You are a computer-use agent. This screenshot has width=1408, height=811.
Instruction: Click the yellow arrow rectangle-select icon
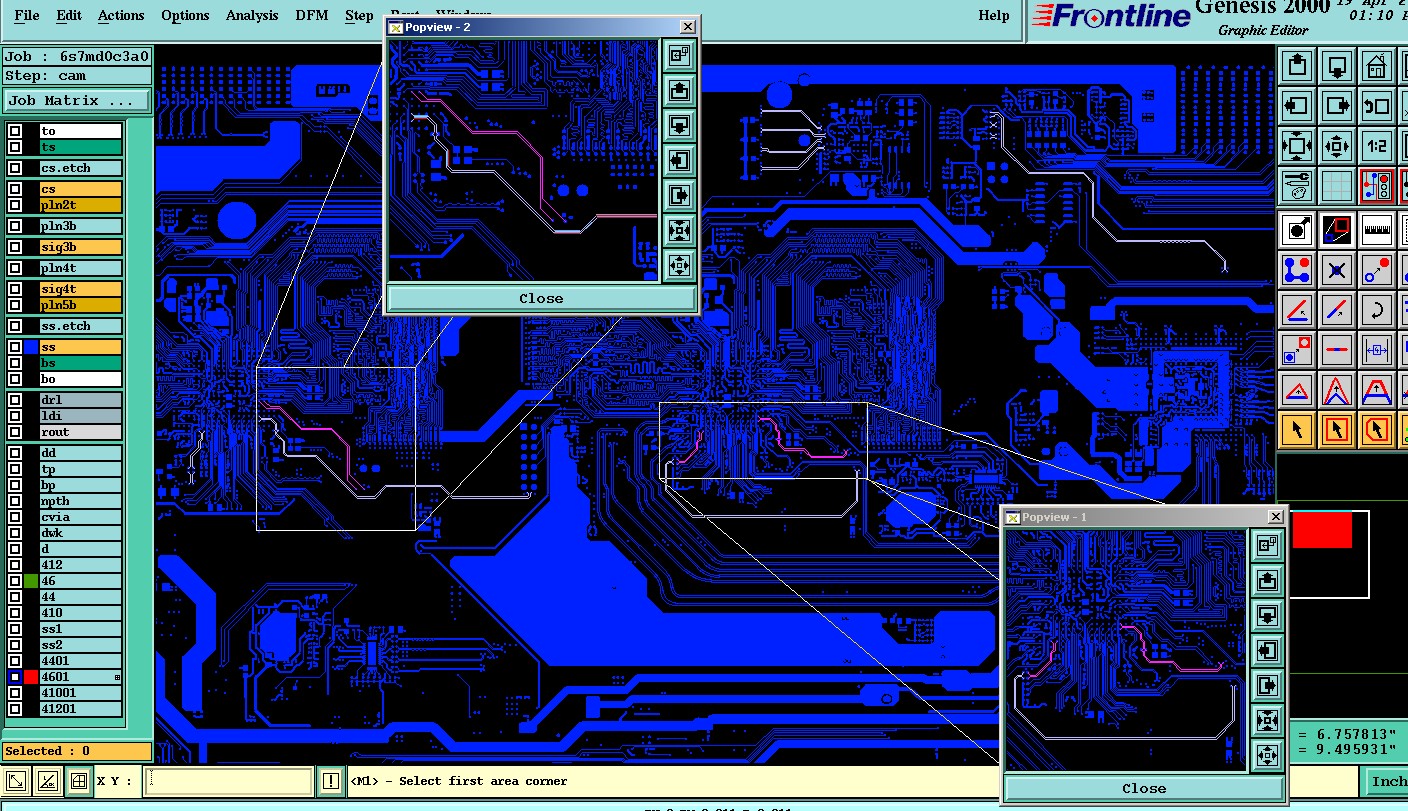(1337, 429)
